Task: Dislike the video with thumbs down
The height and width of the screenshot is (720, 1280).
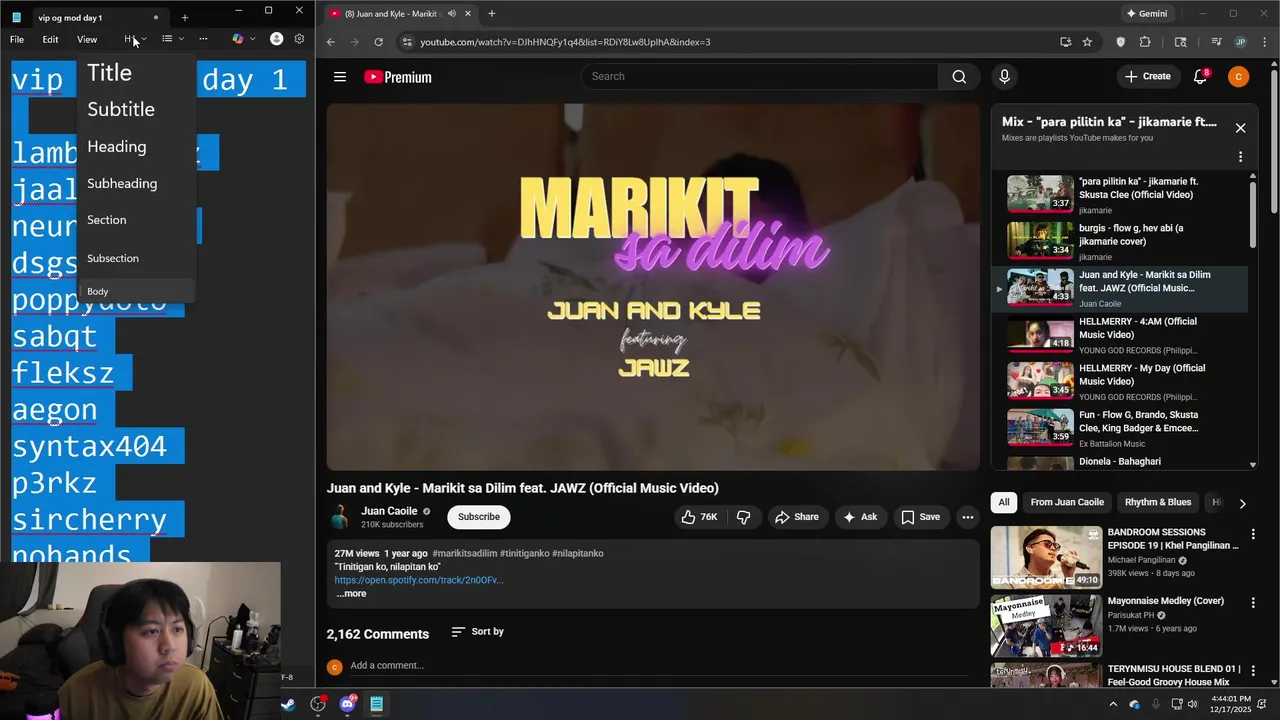Action: 743,517
